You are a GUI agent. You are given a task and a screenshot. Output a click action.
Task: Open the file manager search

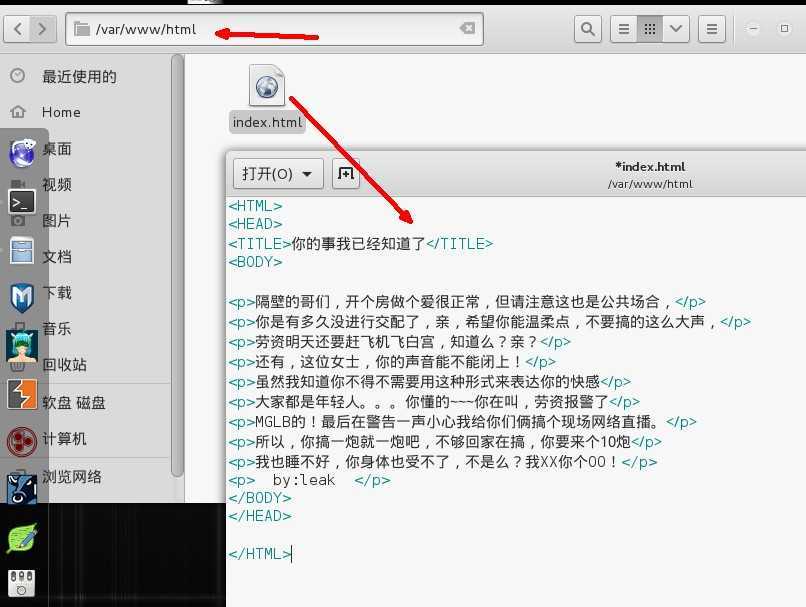[x=588, y=29]
